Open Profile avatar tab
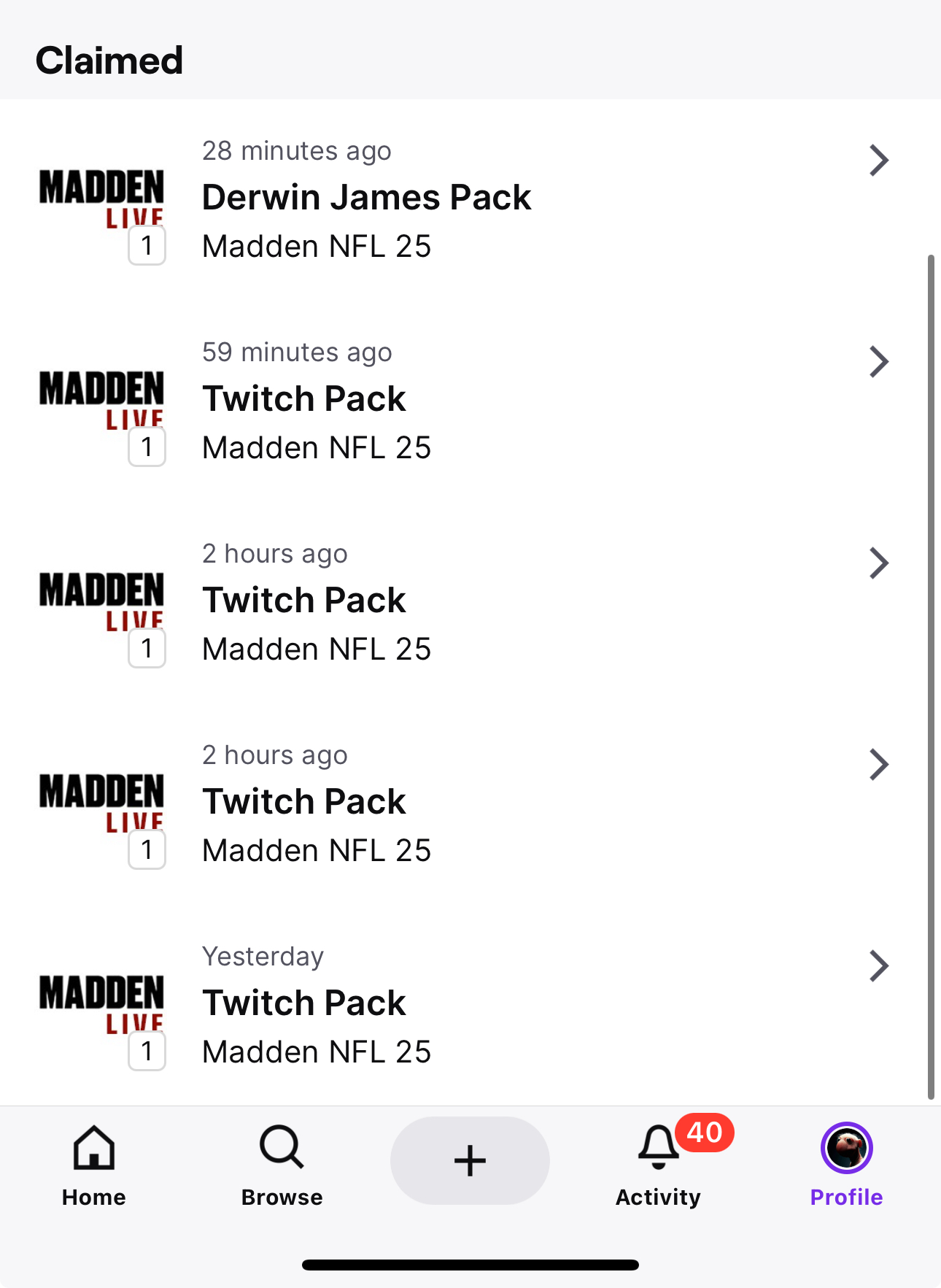 point(846,1148)
